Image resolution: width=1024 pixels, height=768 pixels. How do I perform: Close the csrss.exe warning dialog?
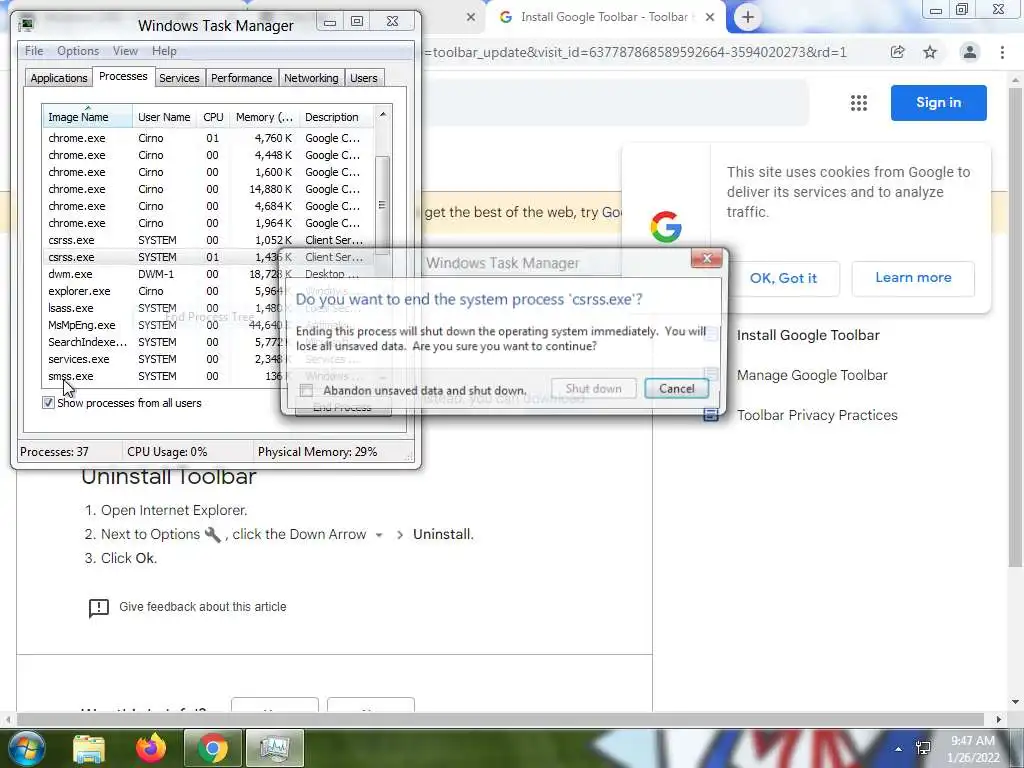click(x=707, y=259)
